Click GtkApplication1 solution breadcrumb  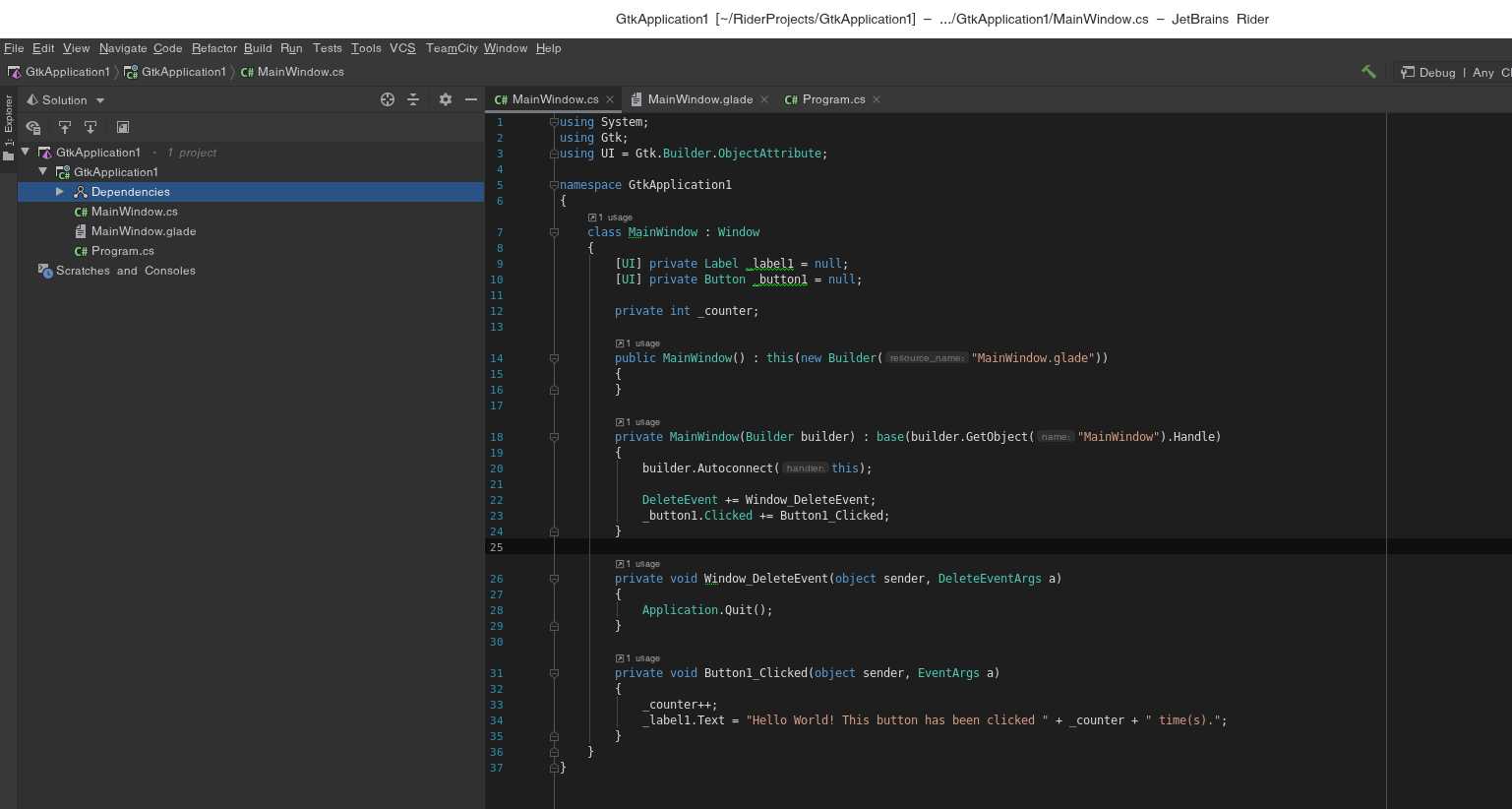click(x=59, y=72)
